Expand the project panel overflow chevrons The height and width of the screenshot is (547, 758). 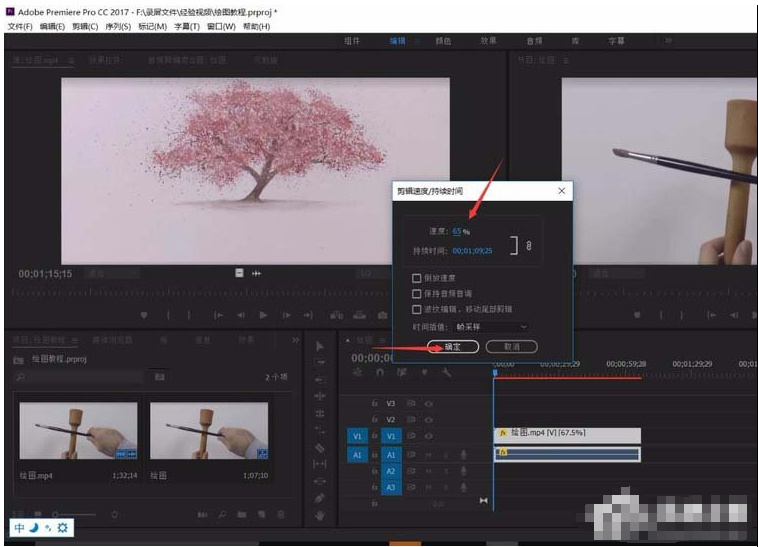pyautogui.click(x=296, y=340)
